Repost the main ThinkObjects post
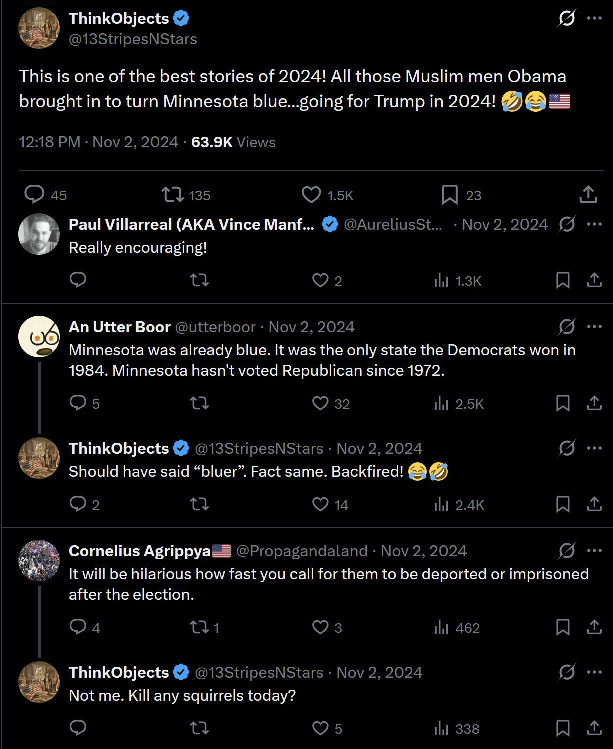Screen dimensions: 613x749 [172, 195]
